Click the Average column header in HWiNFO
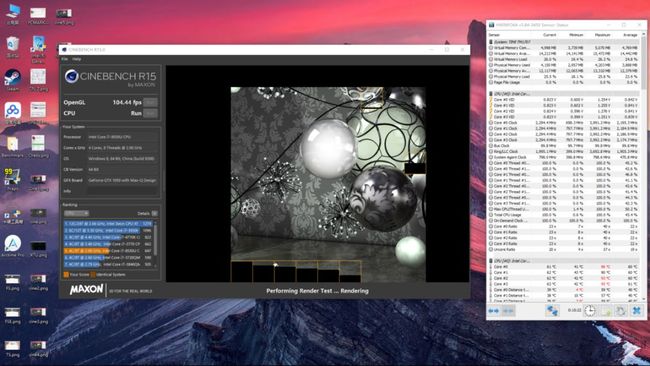 [x=630, y=35]
